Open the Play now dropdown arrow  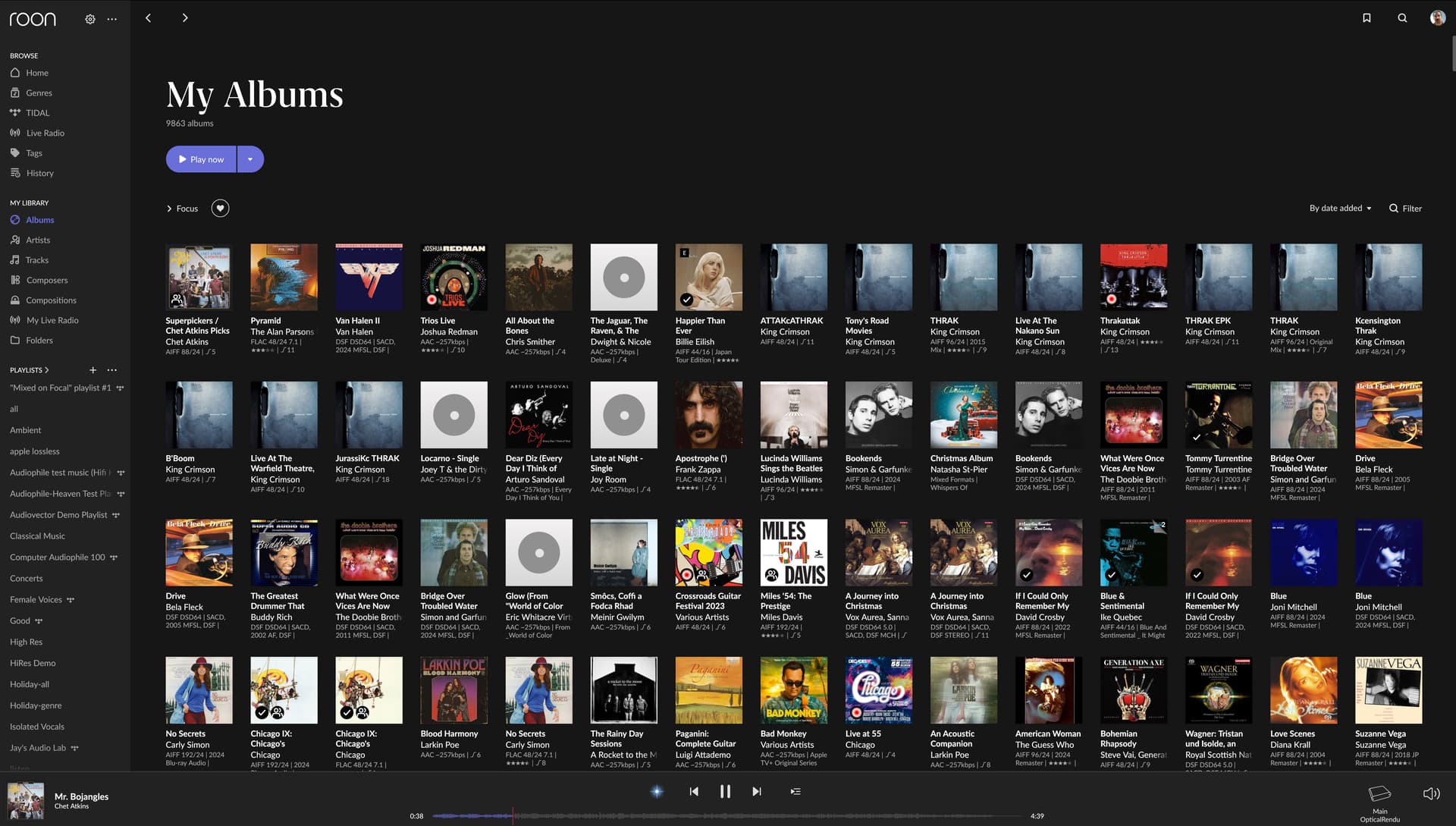(250, 159)
